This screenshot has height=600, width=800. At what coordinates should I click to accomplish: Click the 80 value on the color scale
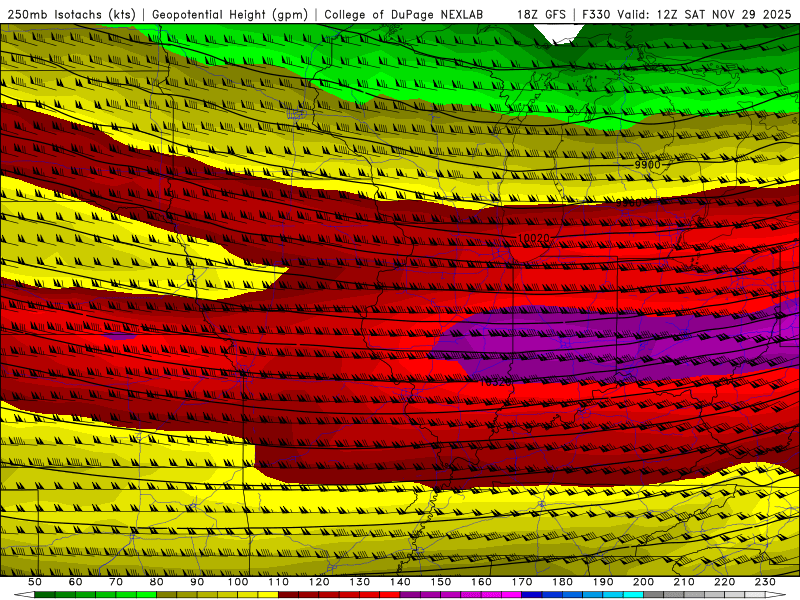[x=156, y=582]
